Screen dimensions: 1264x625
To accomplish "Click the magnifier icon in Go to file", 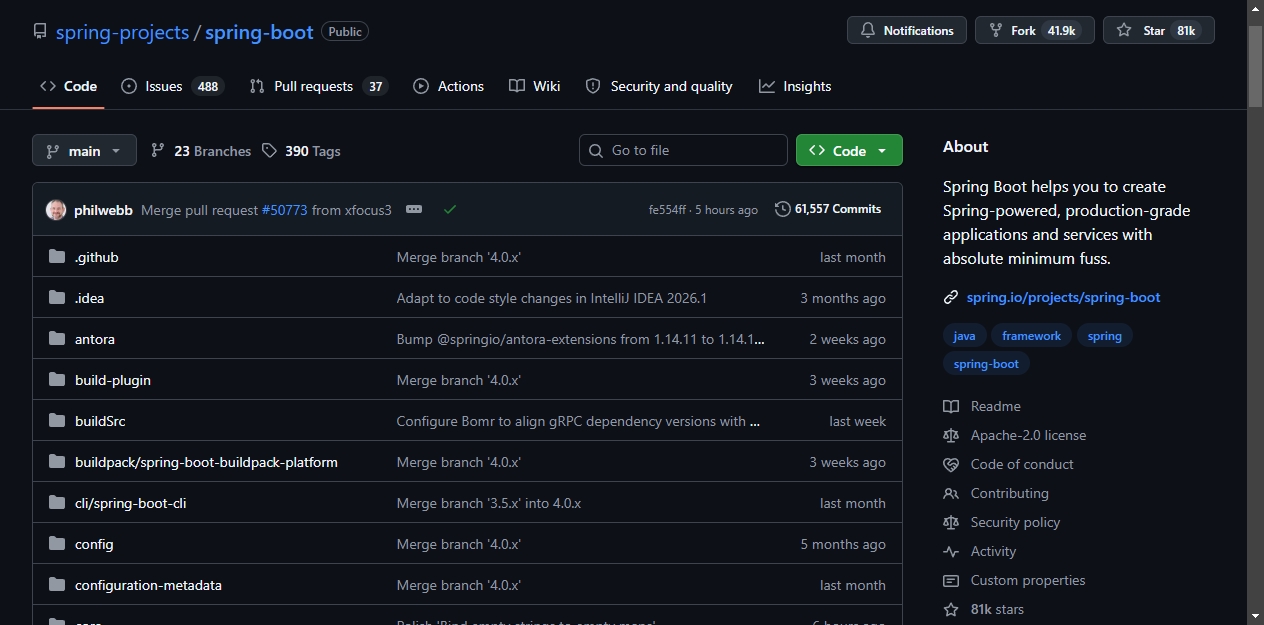I will [x=596, y=150].
